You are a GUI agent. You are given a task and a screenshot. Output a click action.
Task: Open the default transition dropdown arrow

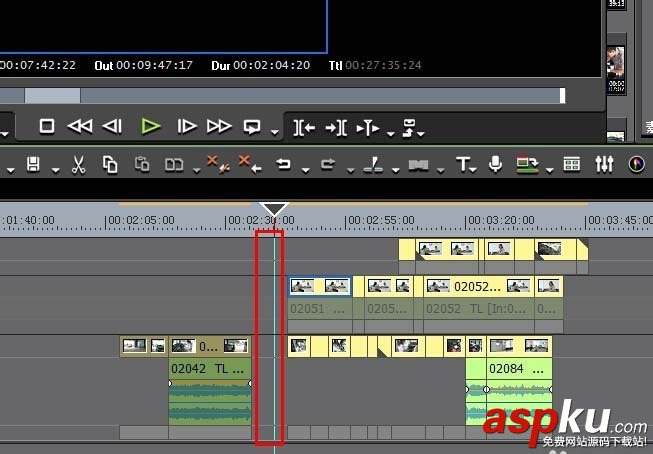[440, 170]
